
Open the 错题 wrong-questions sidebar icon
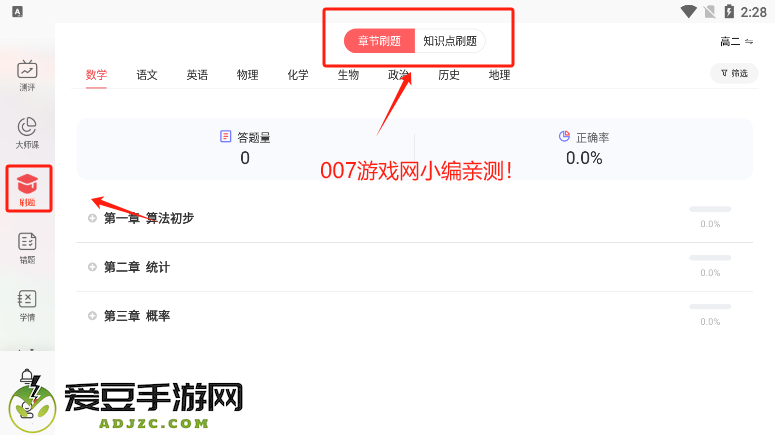tap(27, 248)
